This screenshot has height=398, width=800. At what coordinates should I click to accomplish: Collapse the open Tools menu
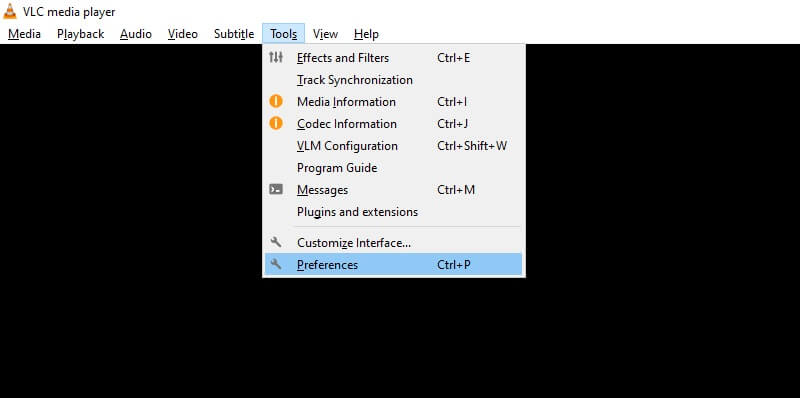tap(284, 34)
